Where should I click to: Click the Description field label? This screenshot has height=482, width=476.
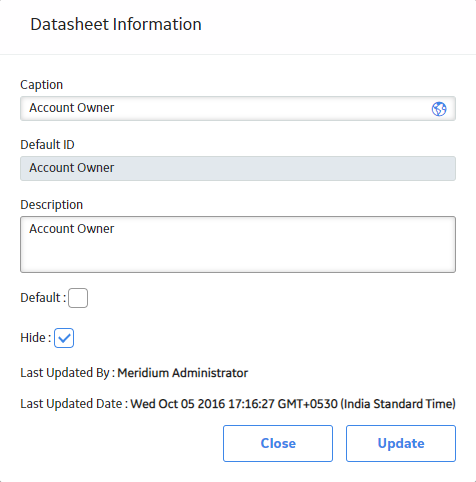[52, 205]
